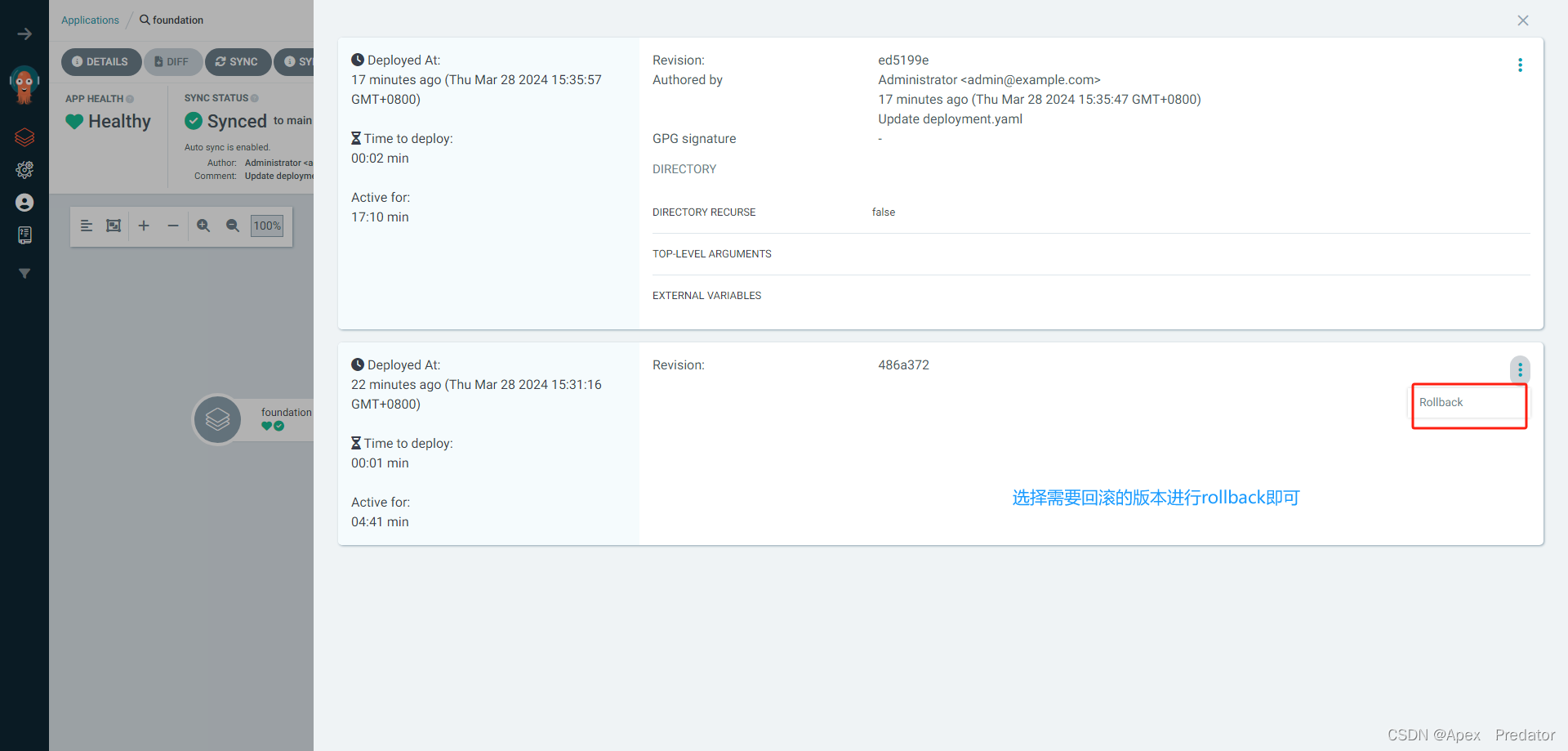Image resolution: width=1568 pixels, height=751 pixels.
Task: Open the DETAILS button
Action: 100,62
